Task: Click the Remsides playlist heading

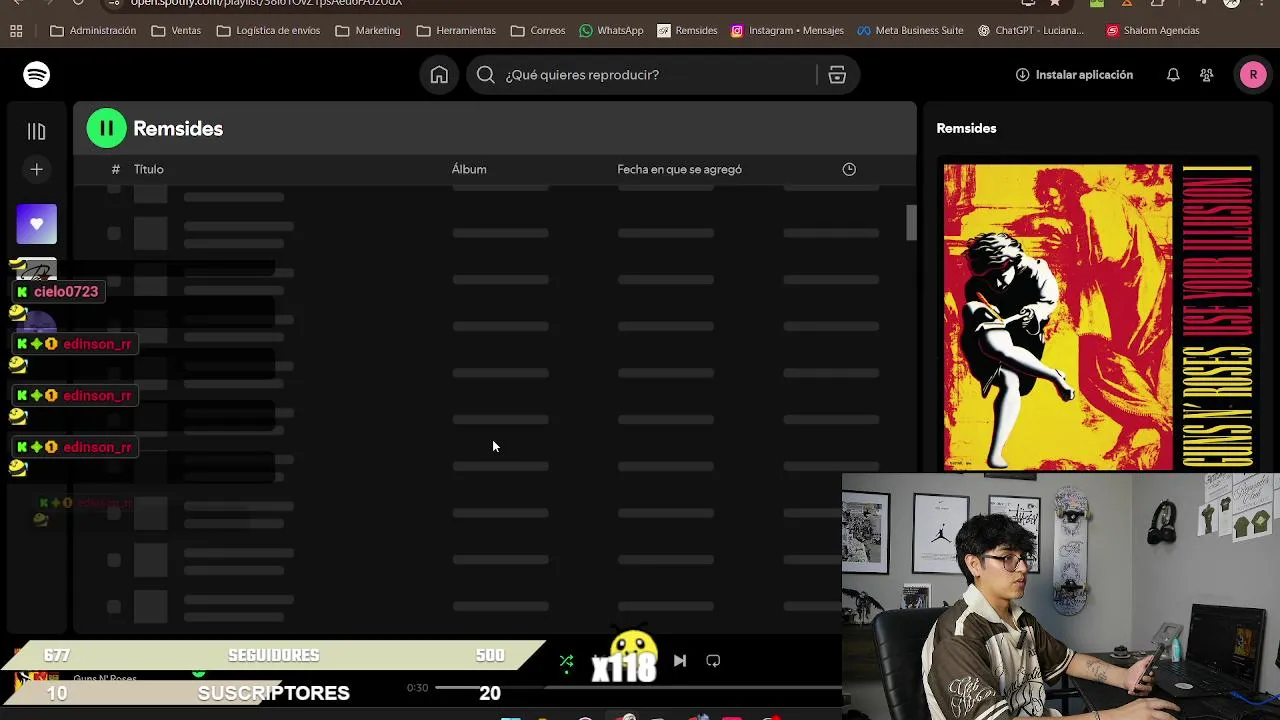Action: pos(178,129)
